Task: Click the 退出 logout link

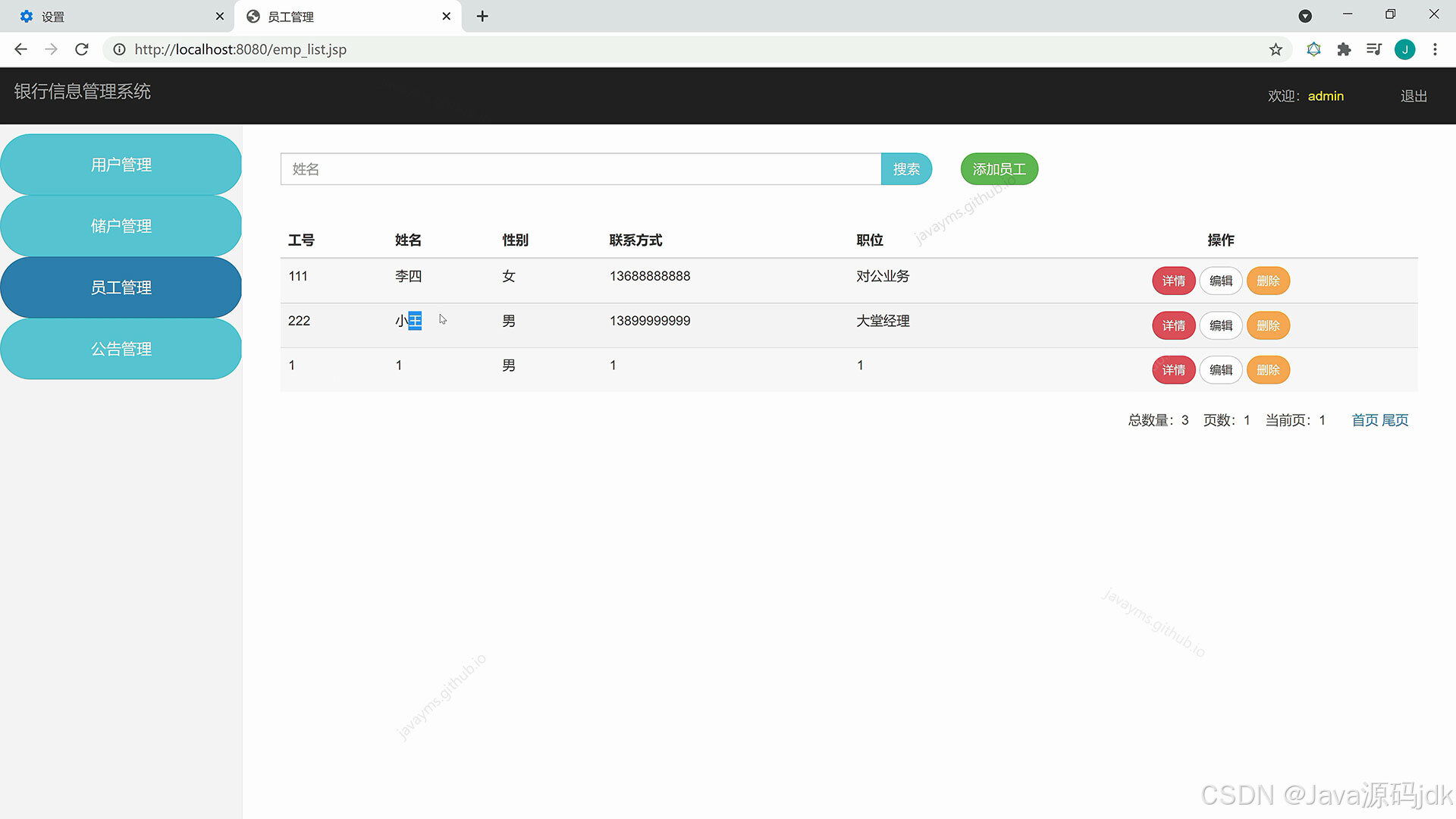Action: click(x=1414, y=96)
